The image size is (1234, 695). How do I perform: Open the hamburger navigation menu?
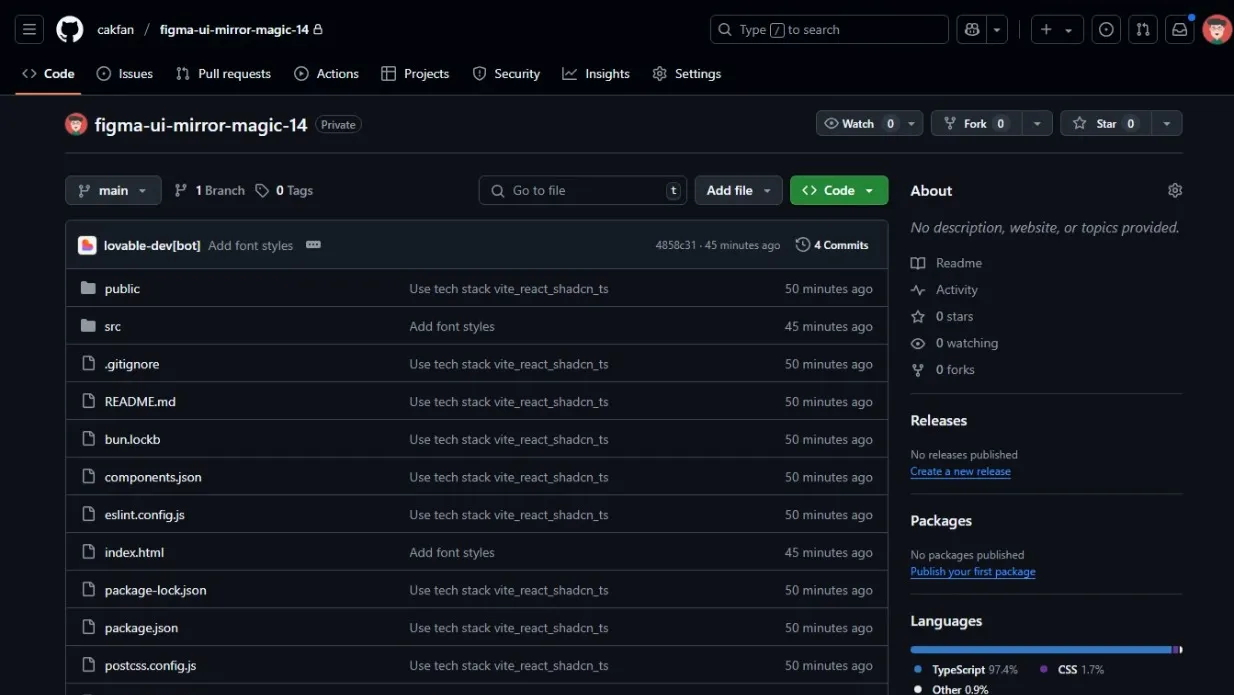point(29,30)
